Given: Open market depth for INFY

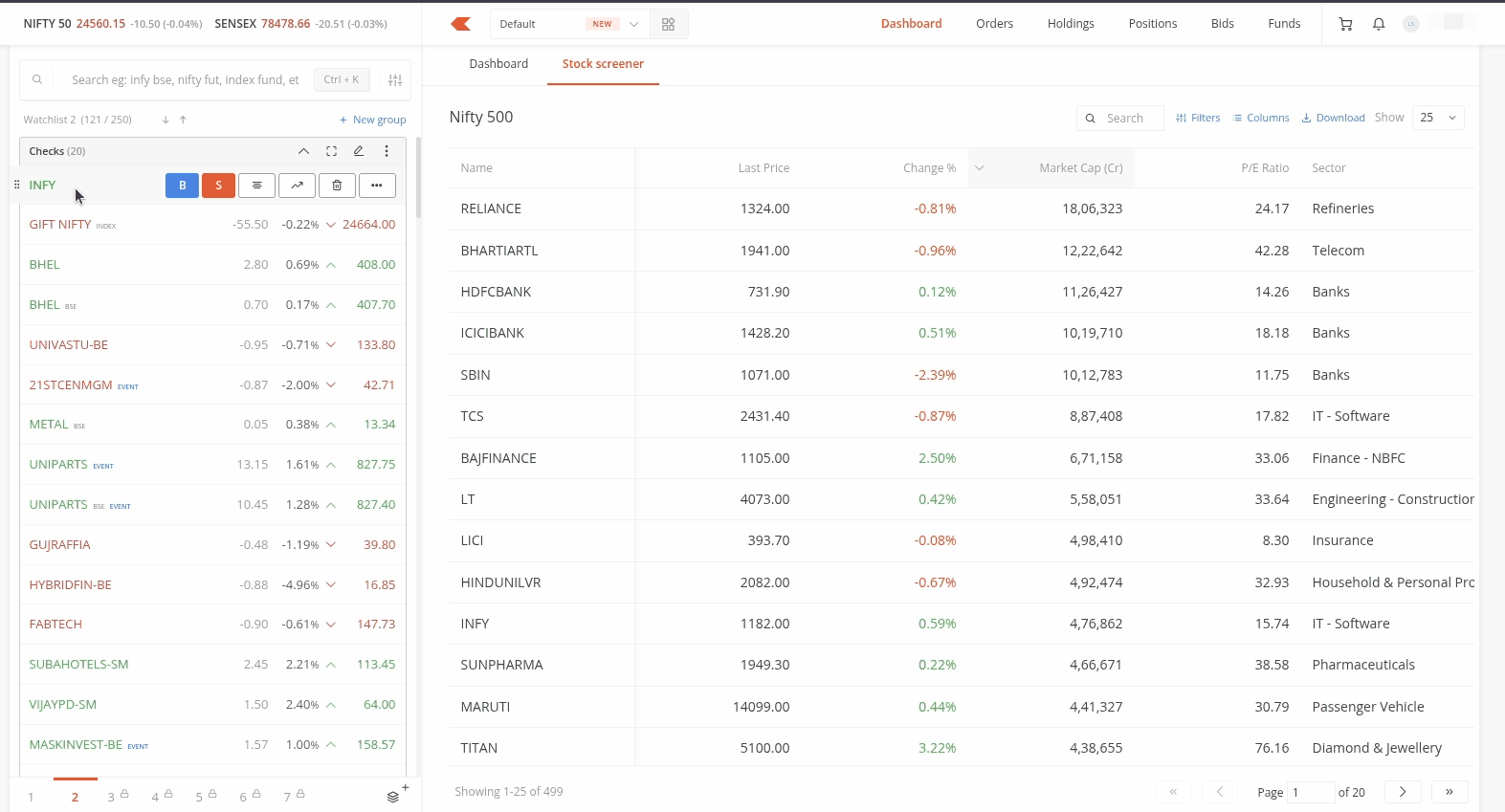Looking at the screenshot, I should point(256,186).
